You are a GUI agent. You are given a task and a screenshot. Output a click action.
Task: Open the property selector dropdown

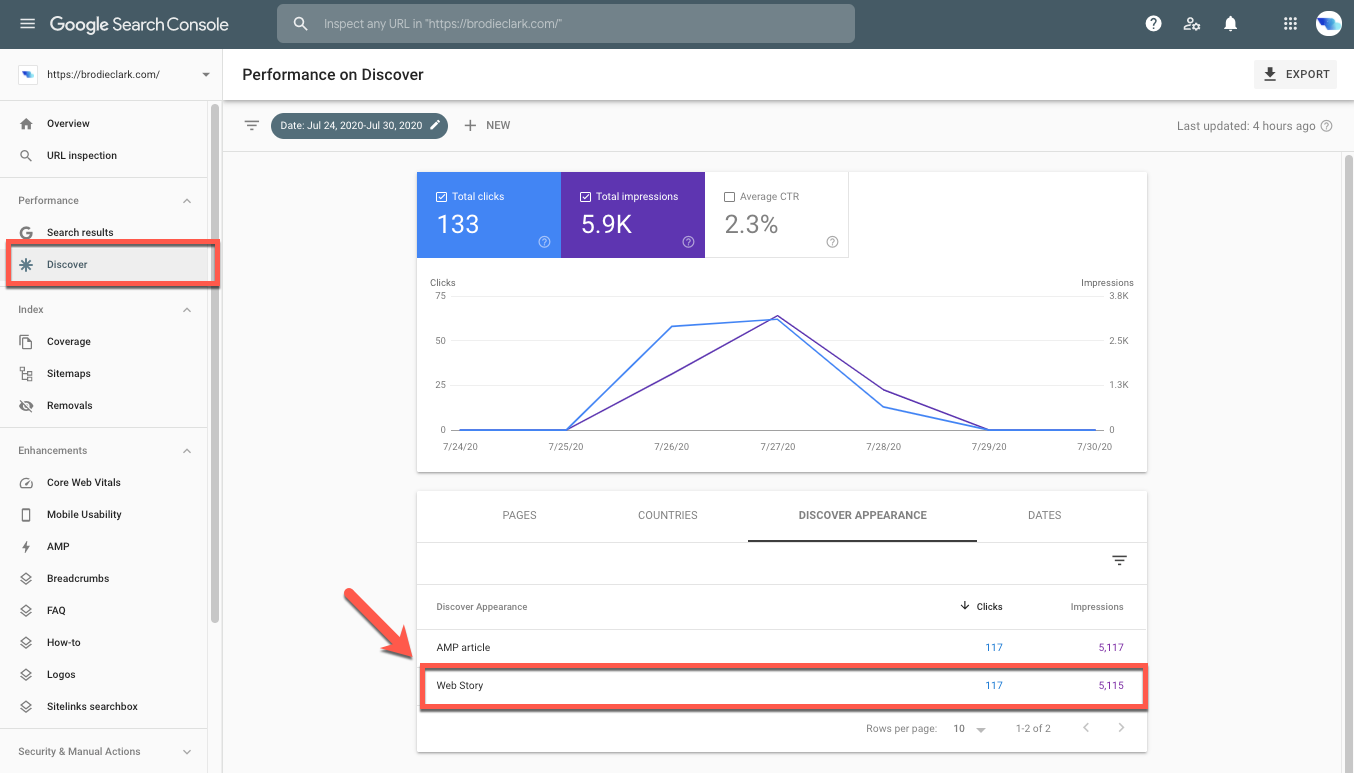pos(206,74)
